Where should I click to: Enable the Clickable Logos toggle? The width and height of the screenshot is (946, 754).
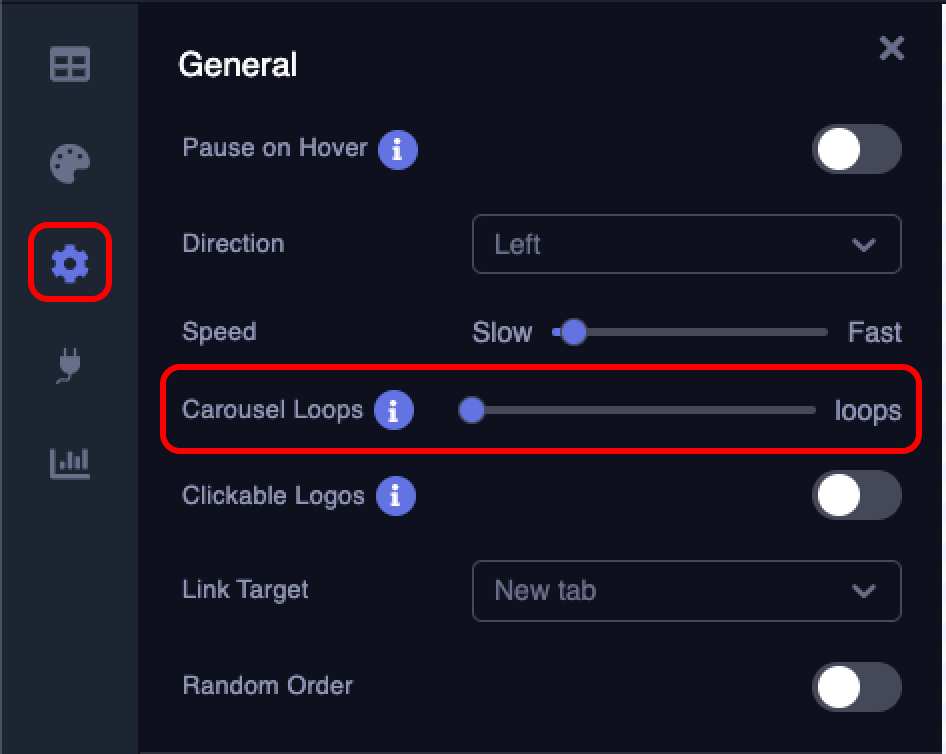pos(857,496)
